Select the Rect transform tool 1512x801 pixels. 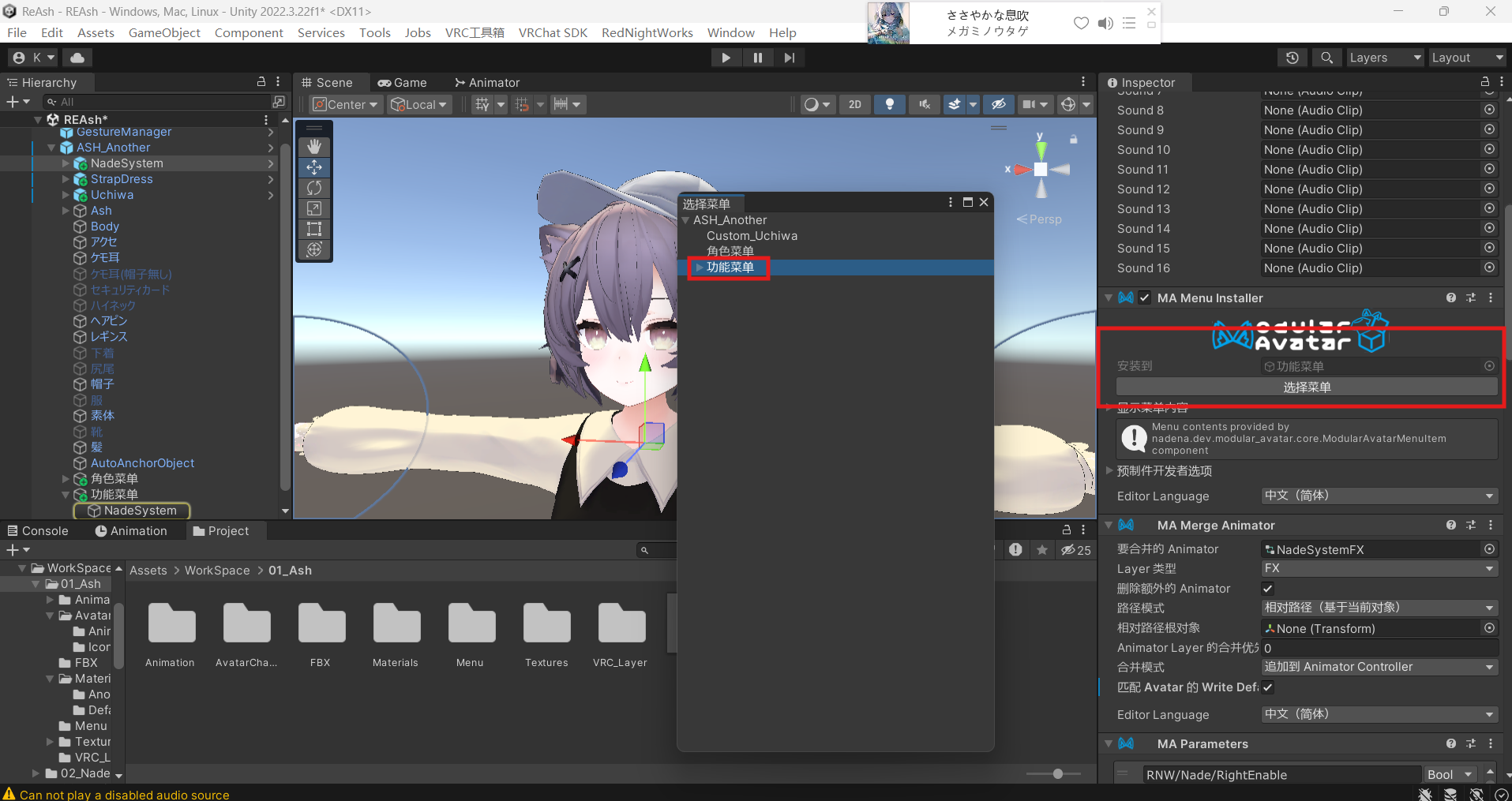[314, 229]
